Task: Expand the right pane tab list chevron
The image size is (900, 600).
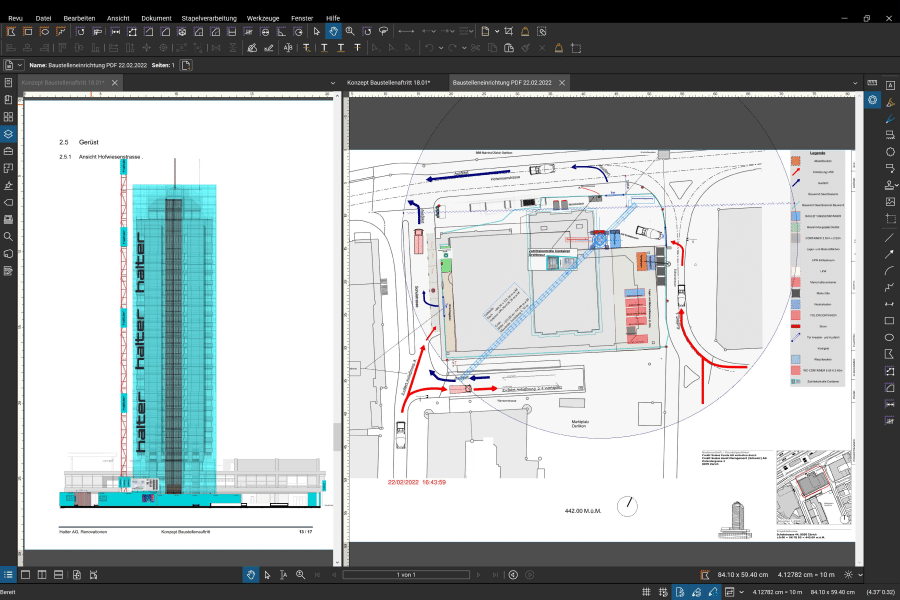Action: click(x=855, y=83)
